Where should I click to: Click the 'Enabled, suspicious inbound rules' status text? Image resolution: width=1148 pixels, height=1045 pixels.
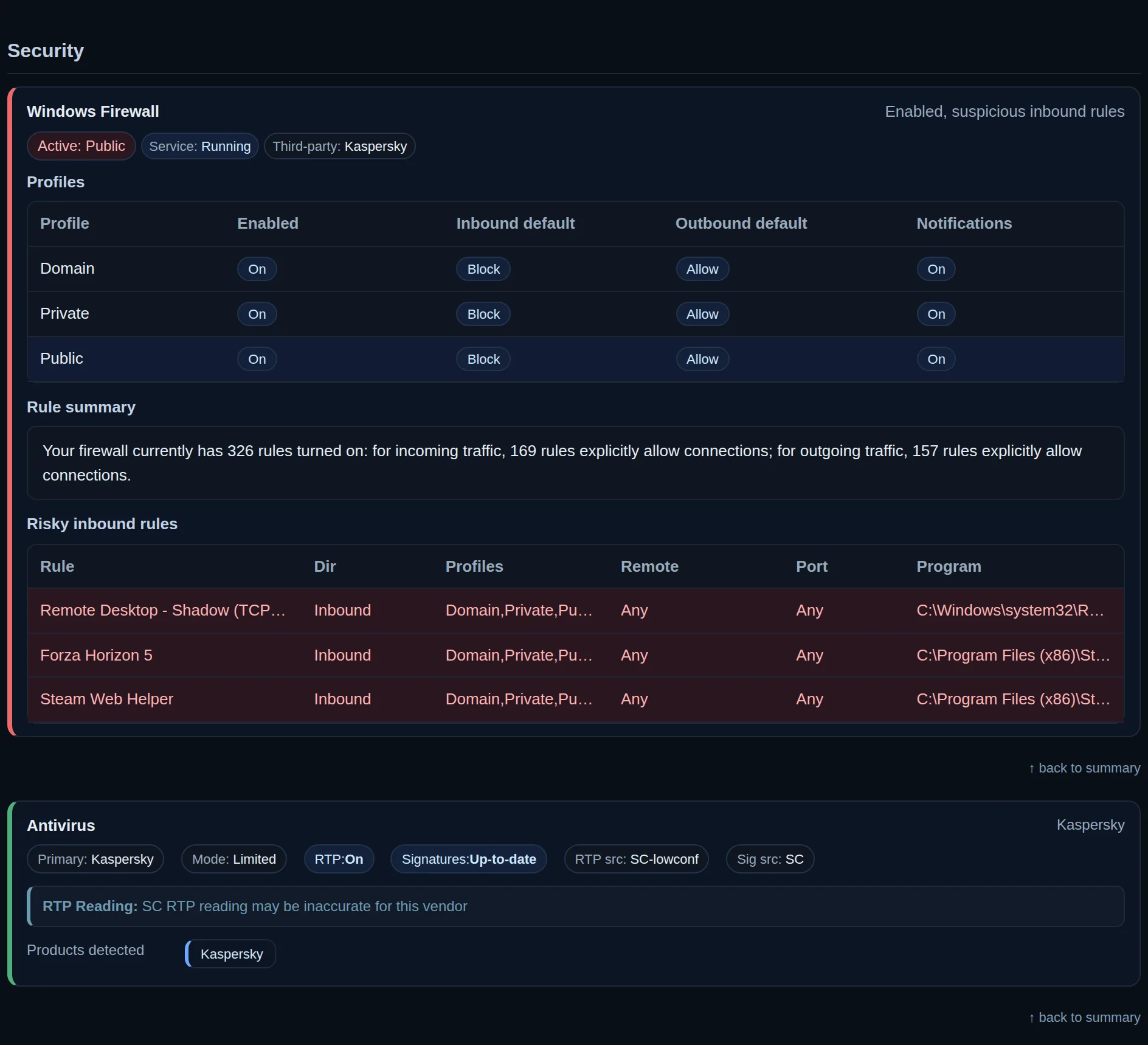pyautogui.click(x=1005, y=111)
